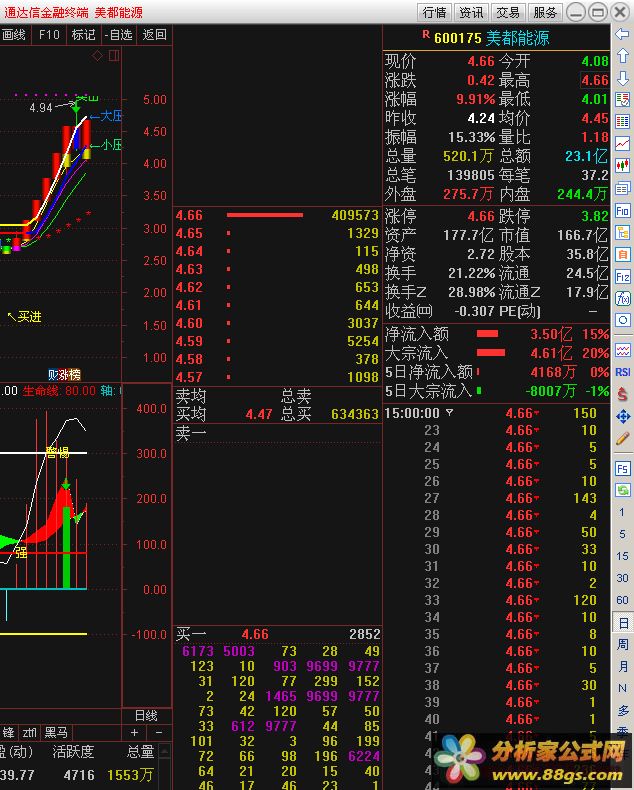Screen dimensions: 634x790
Task: Select the 1-minute period in sidebar
Action: (622, 512)
